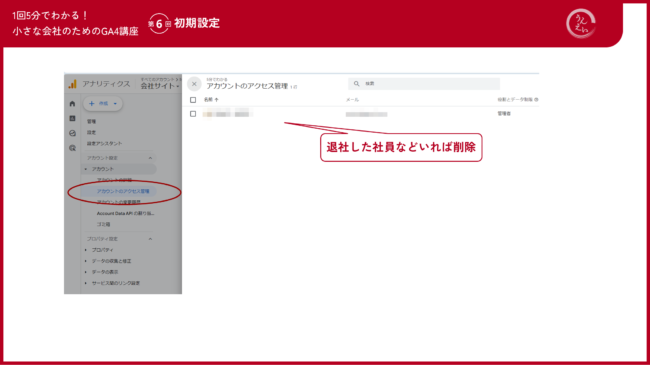The width and height of the screenshot is (650, 365).
Task: Open the 会社サイト property selector dropdown
Action: click(x=160, y=86)
